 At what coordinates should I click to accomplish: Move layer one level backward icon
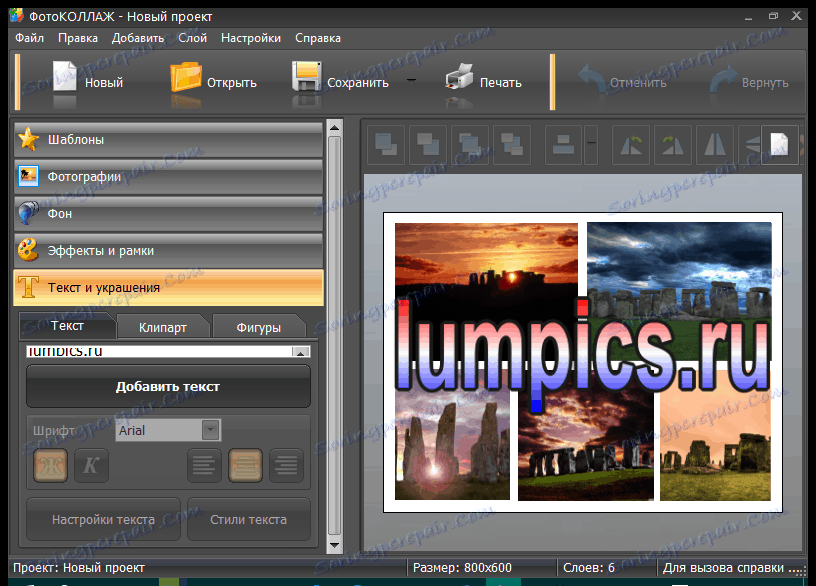click(512, 145)
